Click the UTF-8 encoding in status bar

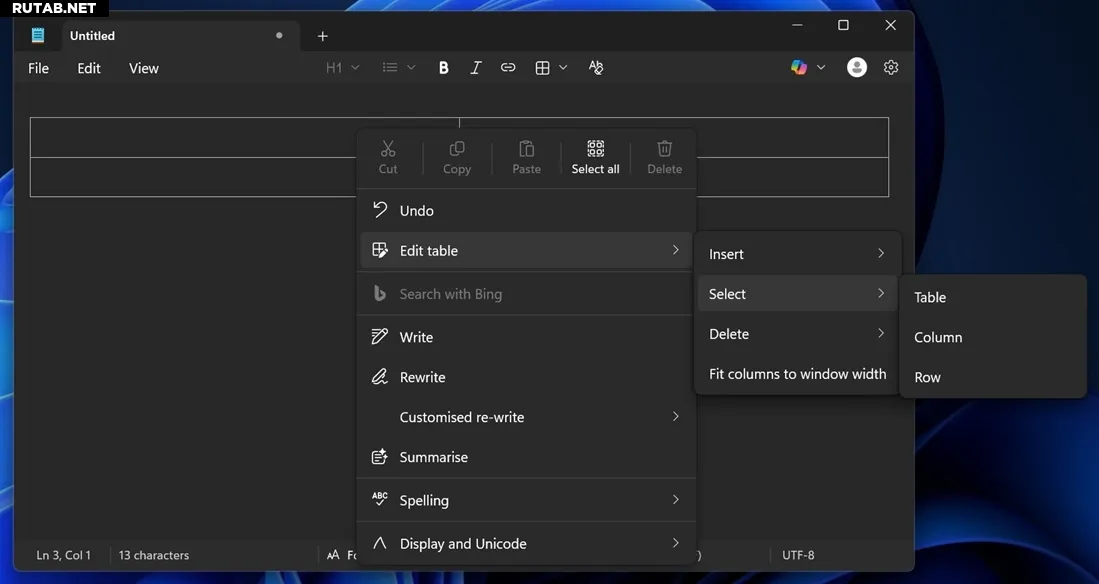point(798,555)
